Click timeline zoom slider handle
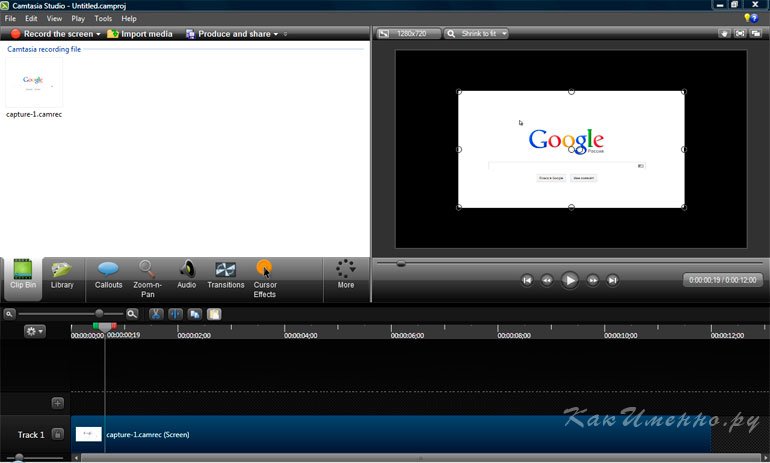The width and height of the screenshot is (770, 463). pyautogui.click(x=99, y=313)
